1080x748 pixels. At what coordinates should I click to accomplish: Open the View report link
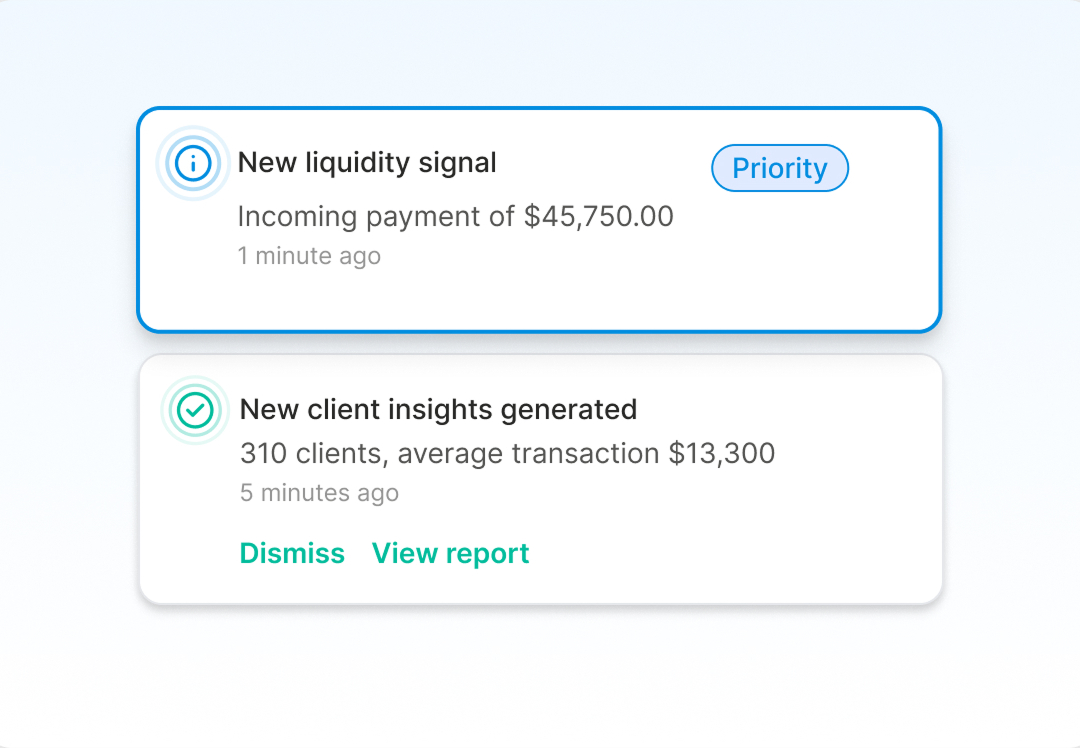click(450, 553)
